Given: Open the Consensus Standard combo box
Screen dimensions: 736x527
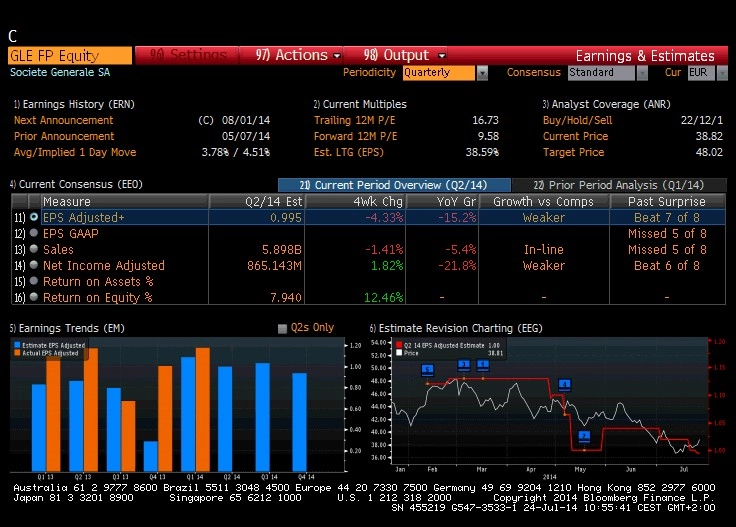Looking at the screenshot, I should (x=601, y=73).
